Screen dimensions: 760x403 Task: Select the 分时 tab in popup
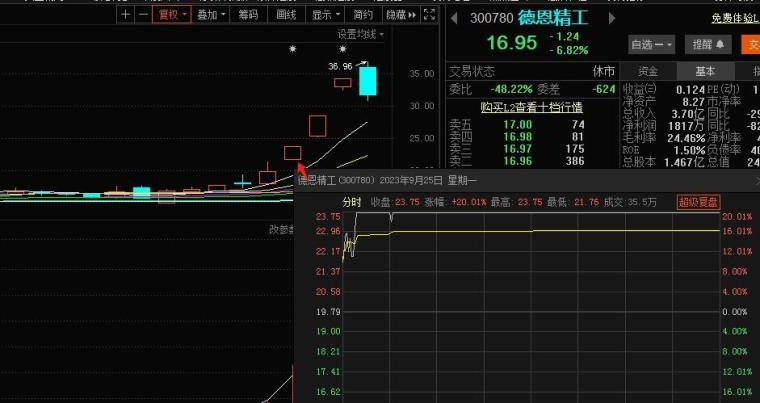(x=352, y=202)
